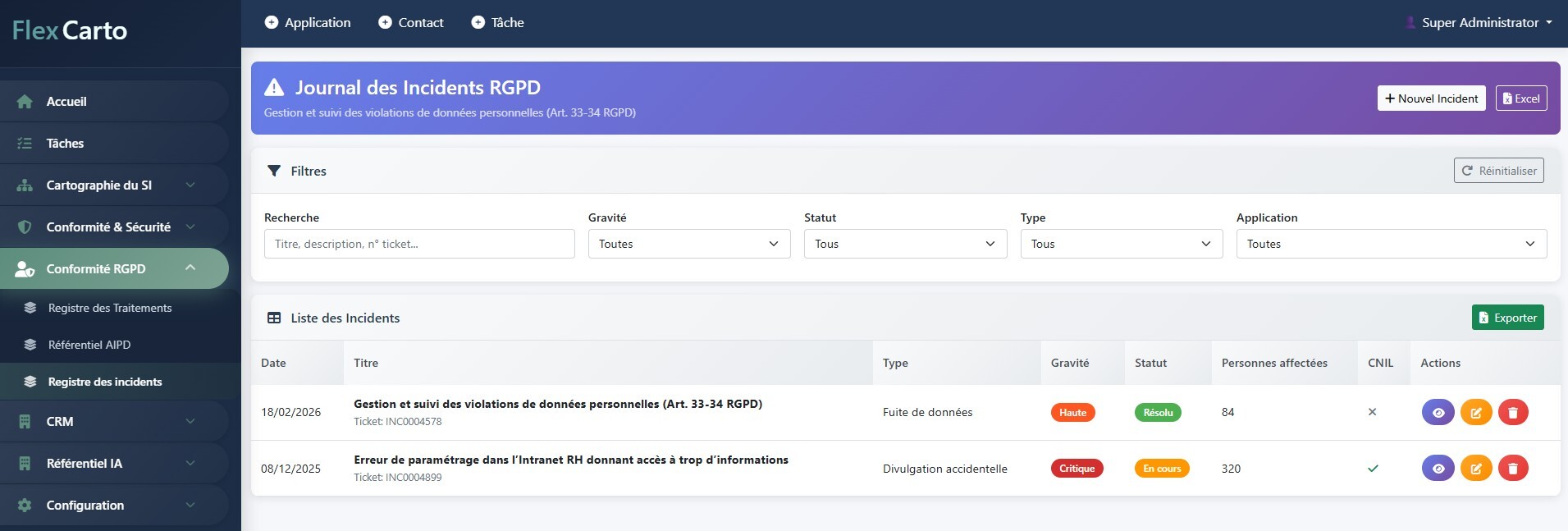1568x531 pixels.
Task: Click Application in the top bar
Action: [308, 23]
